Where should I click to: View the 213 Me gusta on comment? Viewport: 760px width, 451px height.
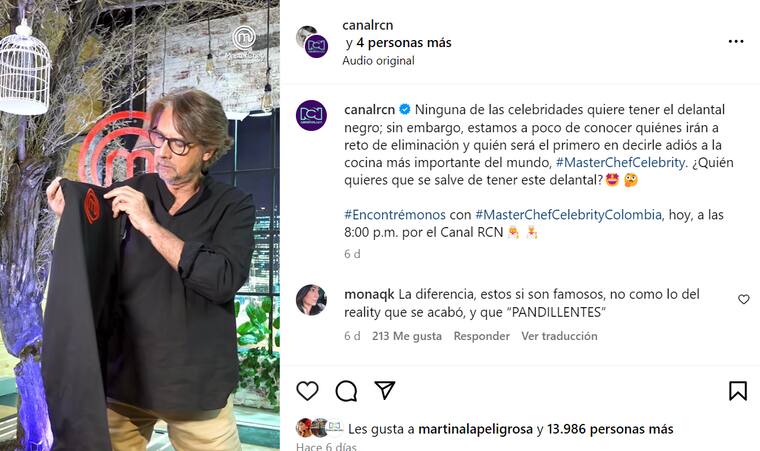click(407, 336)
